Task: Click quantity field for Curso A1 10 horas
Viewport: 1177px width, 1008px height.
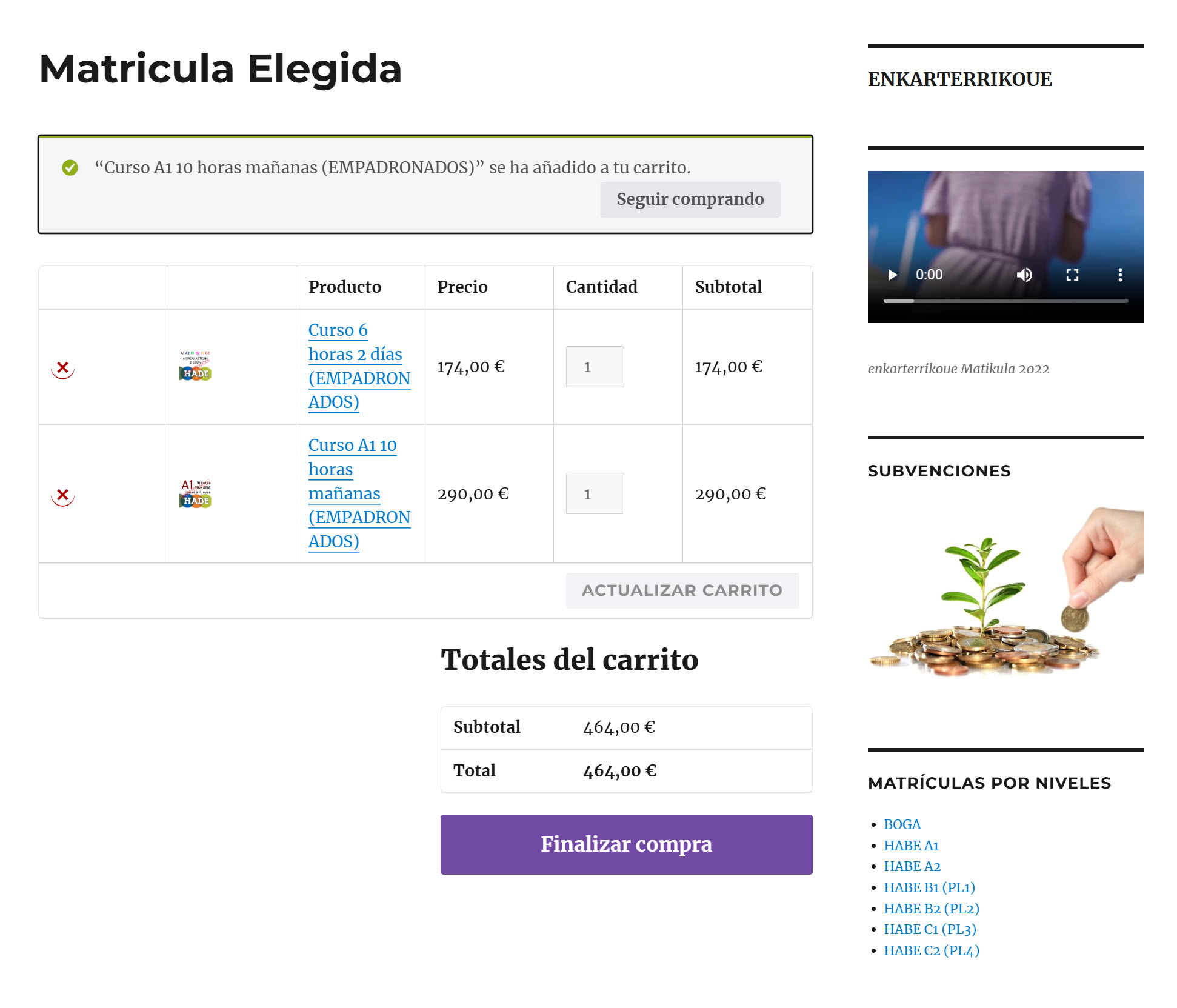Action: (595, 493)
